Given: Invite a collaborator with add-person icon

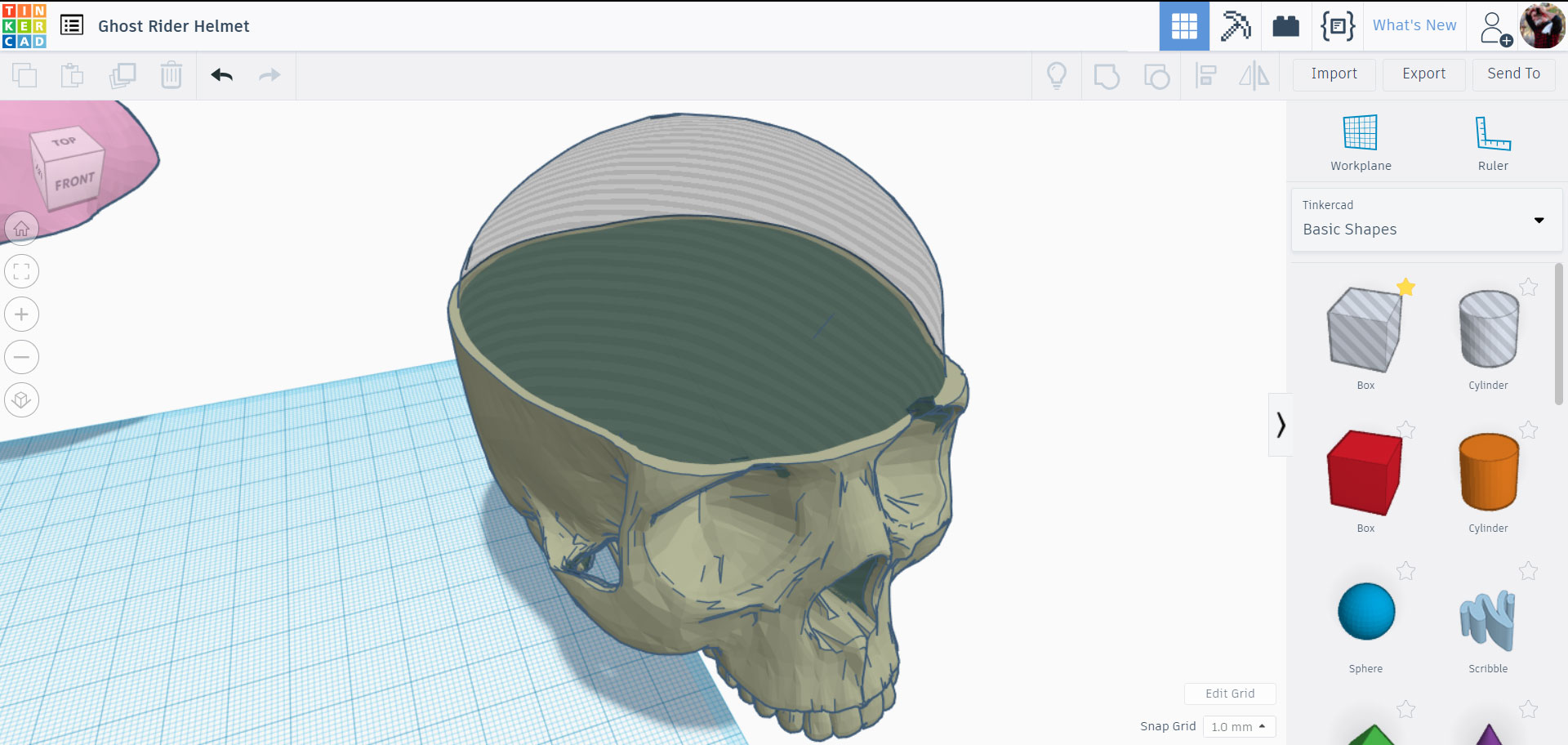Looking at the screenshot, I should pos(1495,28).
